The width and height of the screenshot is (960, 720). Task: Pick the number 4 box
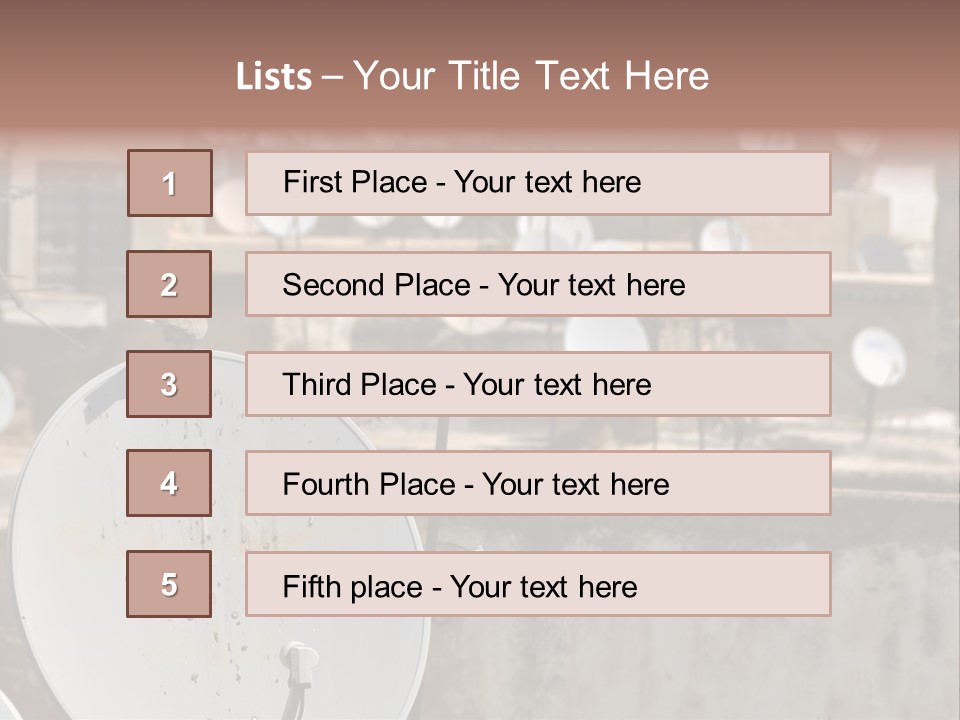click(x=169, y=483)
